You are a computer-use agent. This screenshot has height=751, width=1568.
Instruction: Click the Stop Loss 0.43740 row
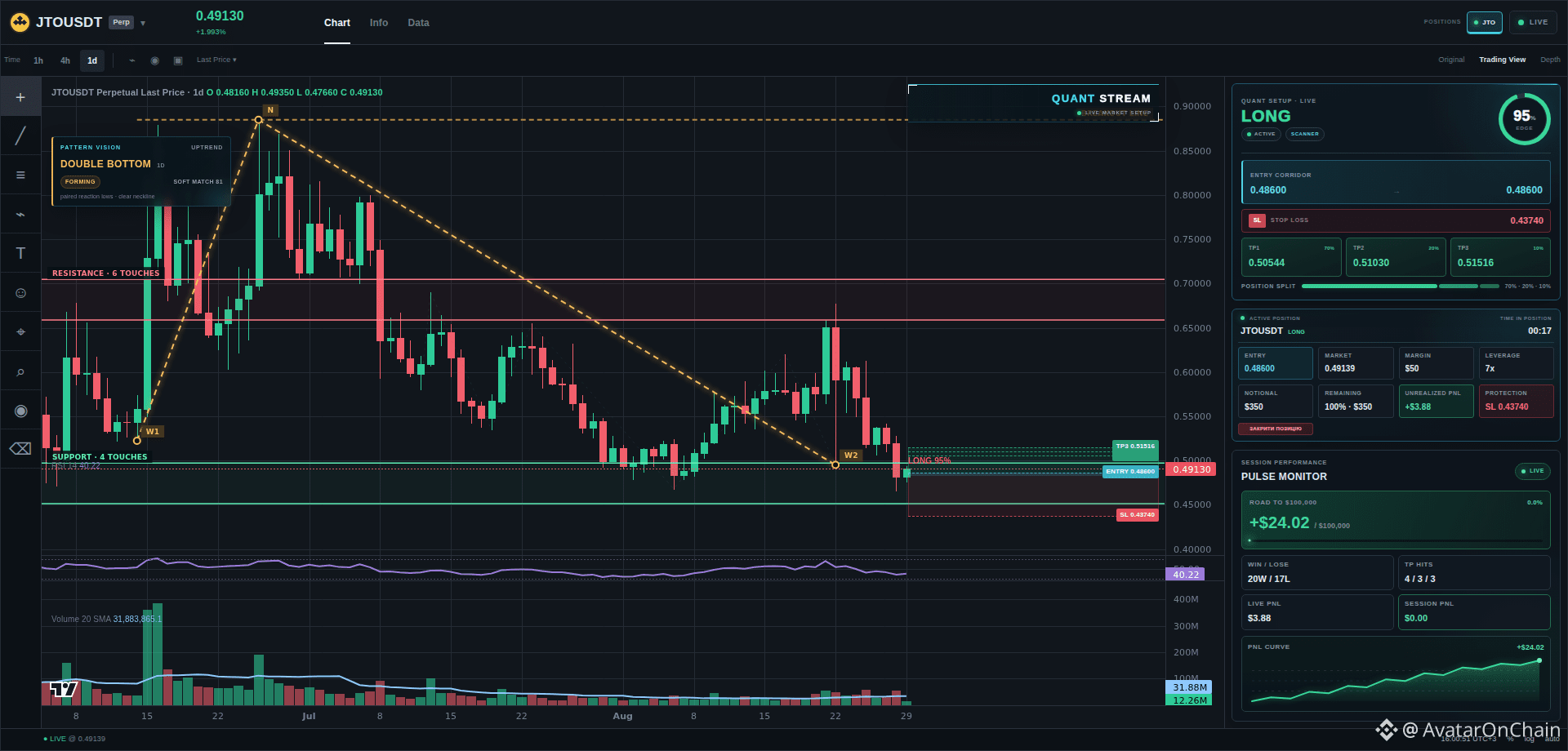1396,220
